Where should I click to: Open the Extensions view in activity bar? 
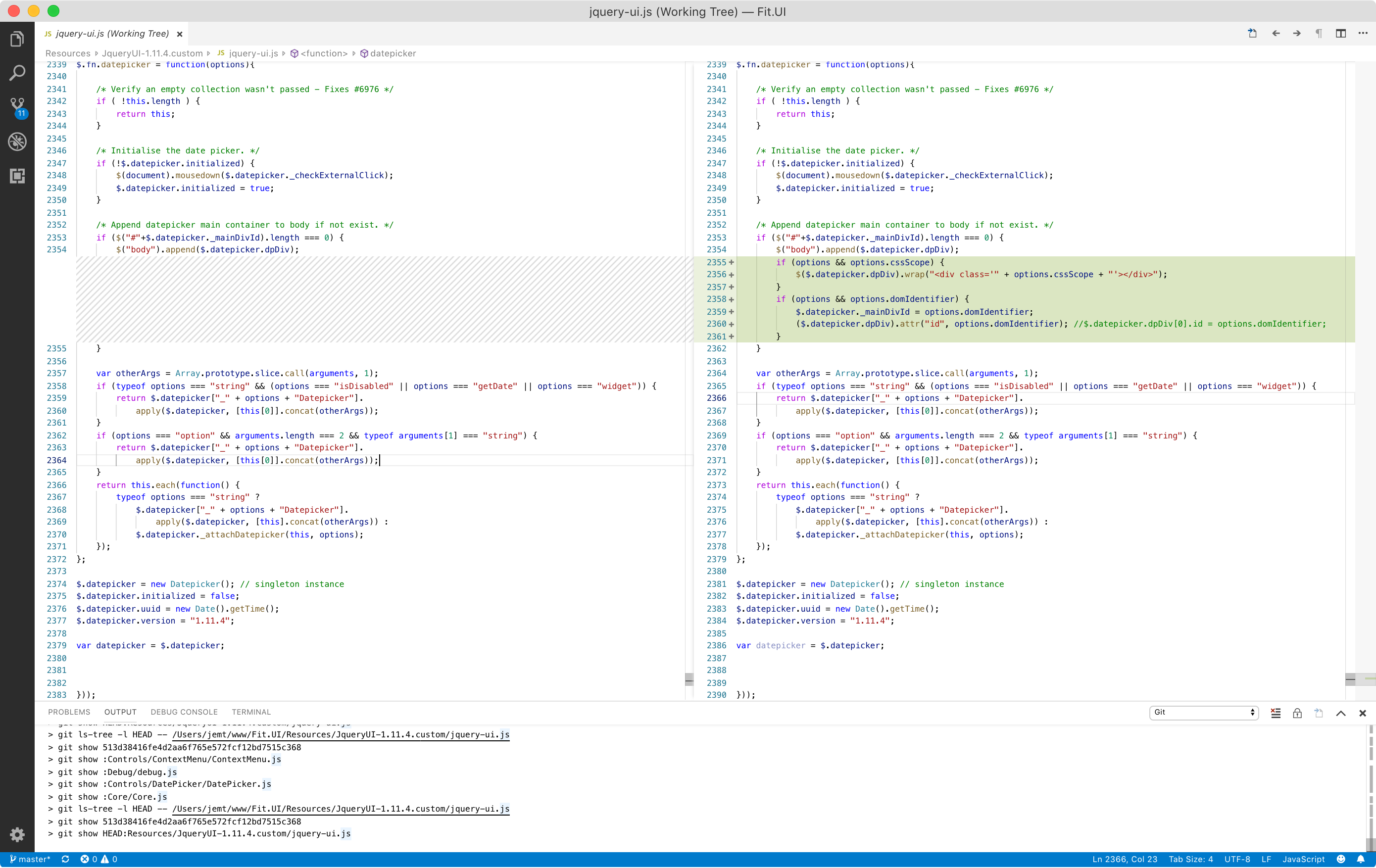(x=17, y=175)
